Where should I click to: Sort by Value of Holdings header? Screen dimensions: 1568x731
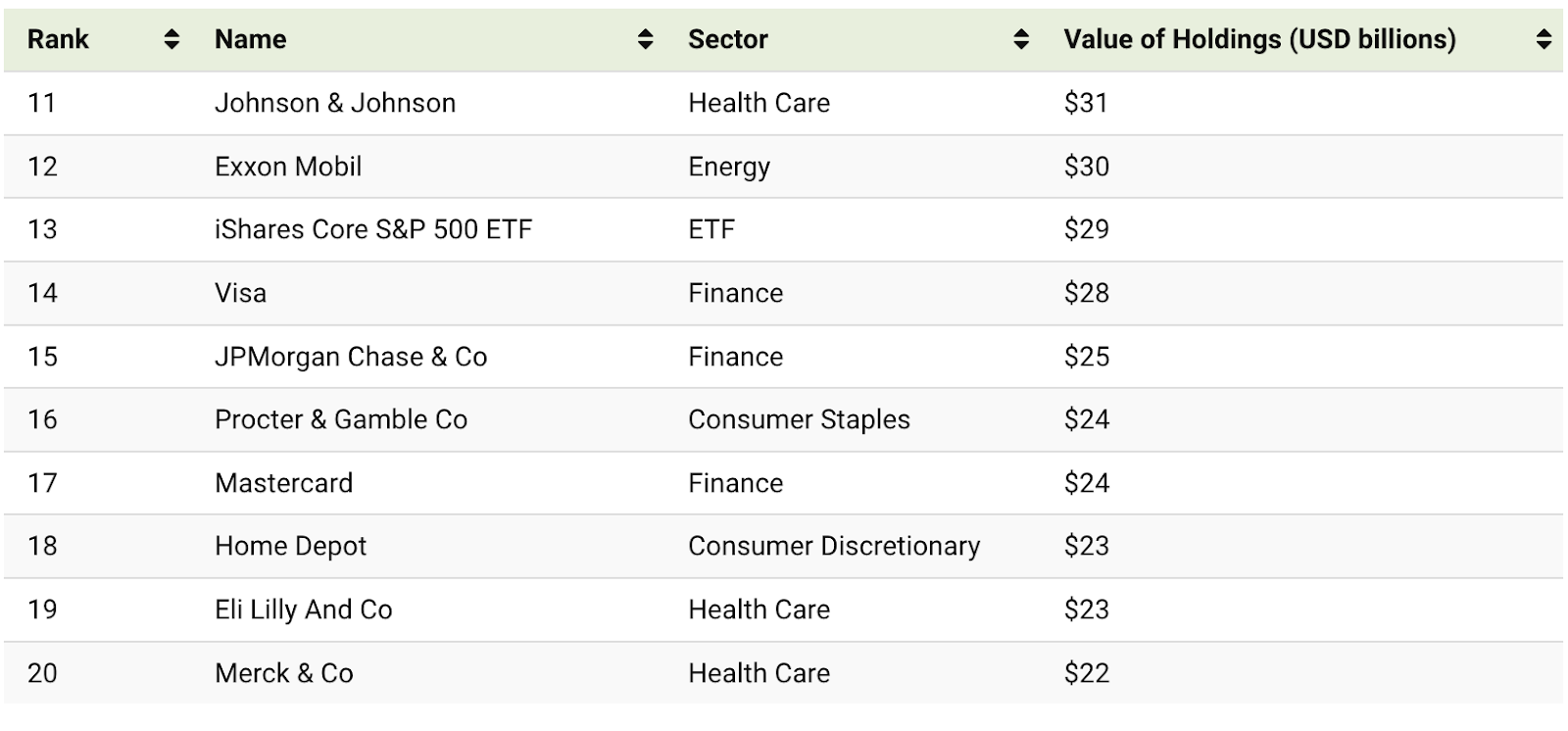1257,40
